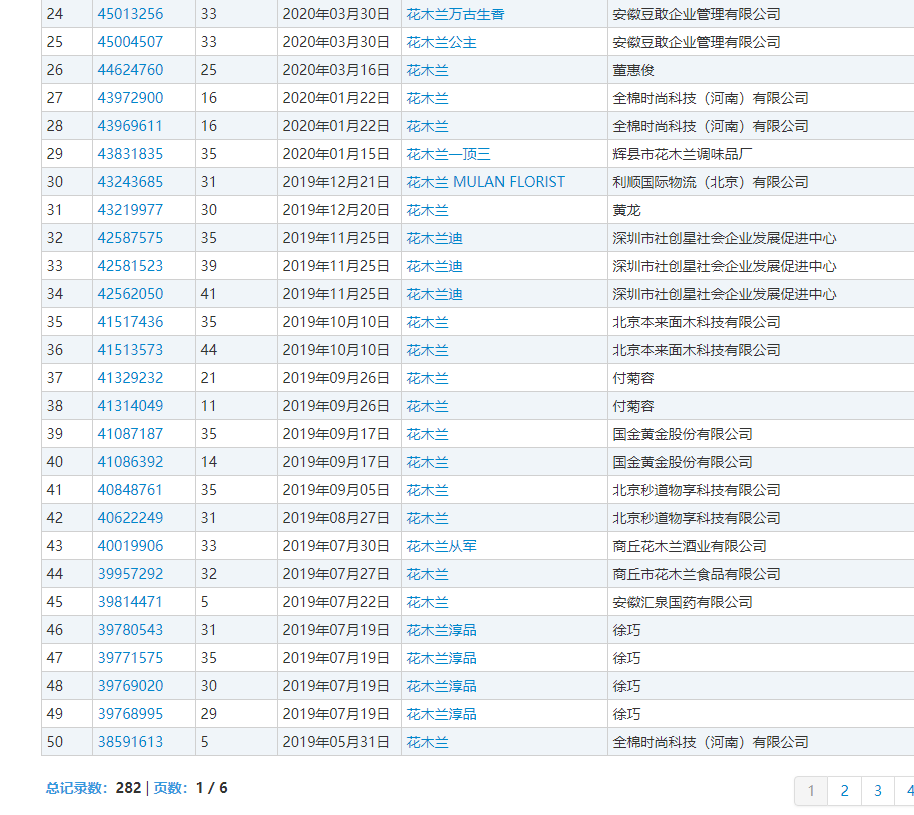Open application number 38591613

point(130,742)
